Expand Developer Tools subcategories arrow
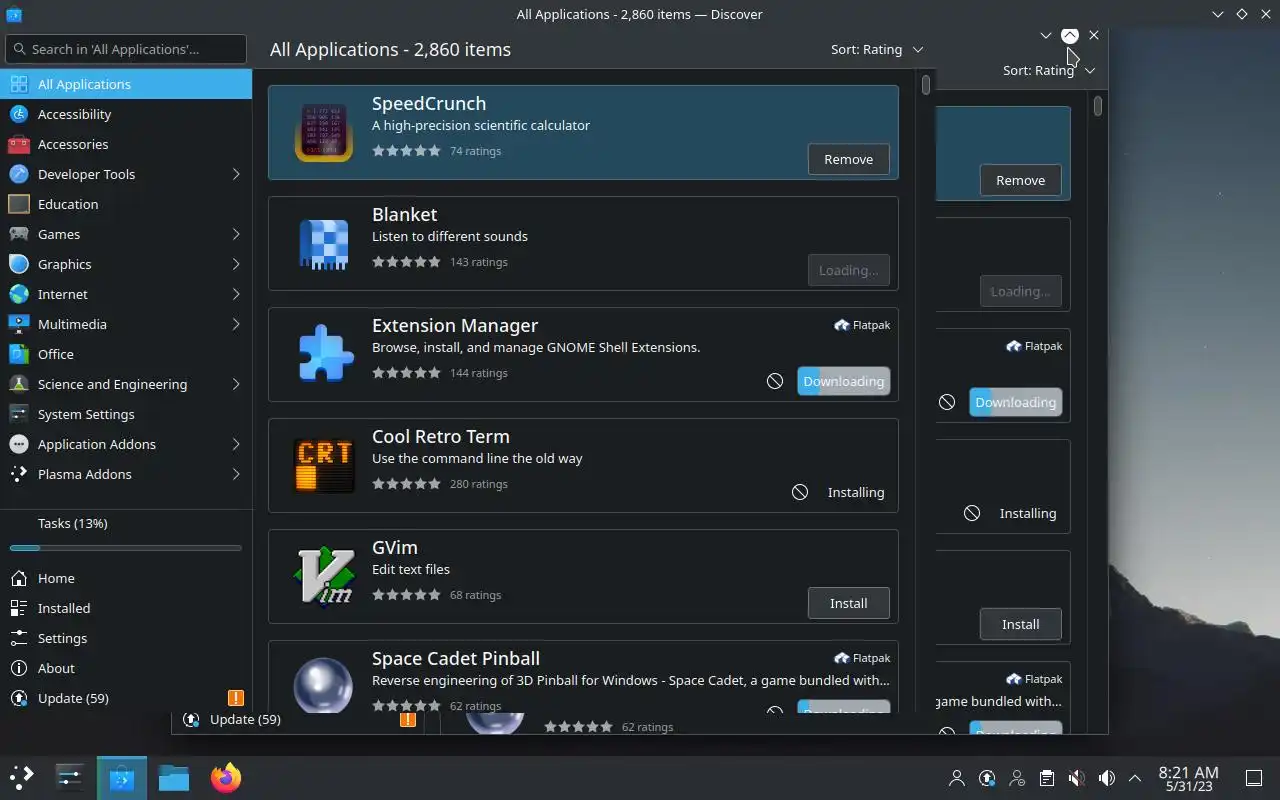The width and height of the screenshot is (1280, 800). pyautogui.click(x=236, y=174)
